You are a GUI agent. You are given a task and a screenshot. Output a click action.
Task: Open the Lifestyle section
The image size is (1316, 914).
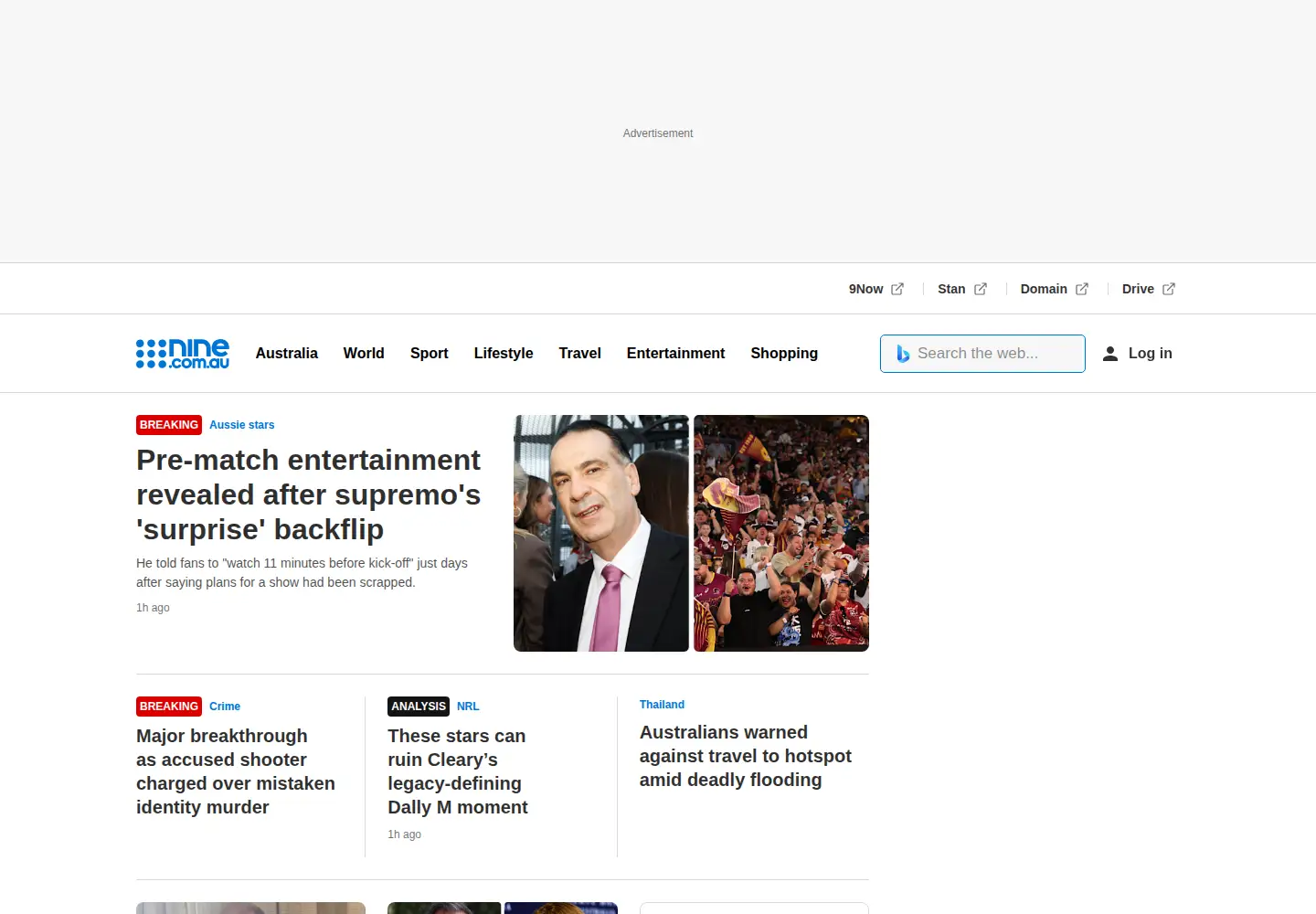[x=504, y=353]
